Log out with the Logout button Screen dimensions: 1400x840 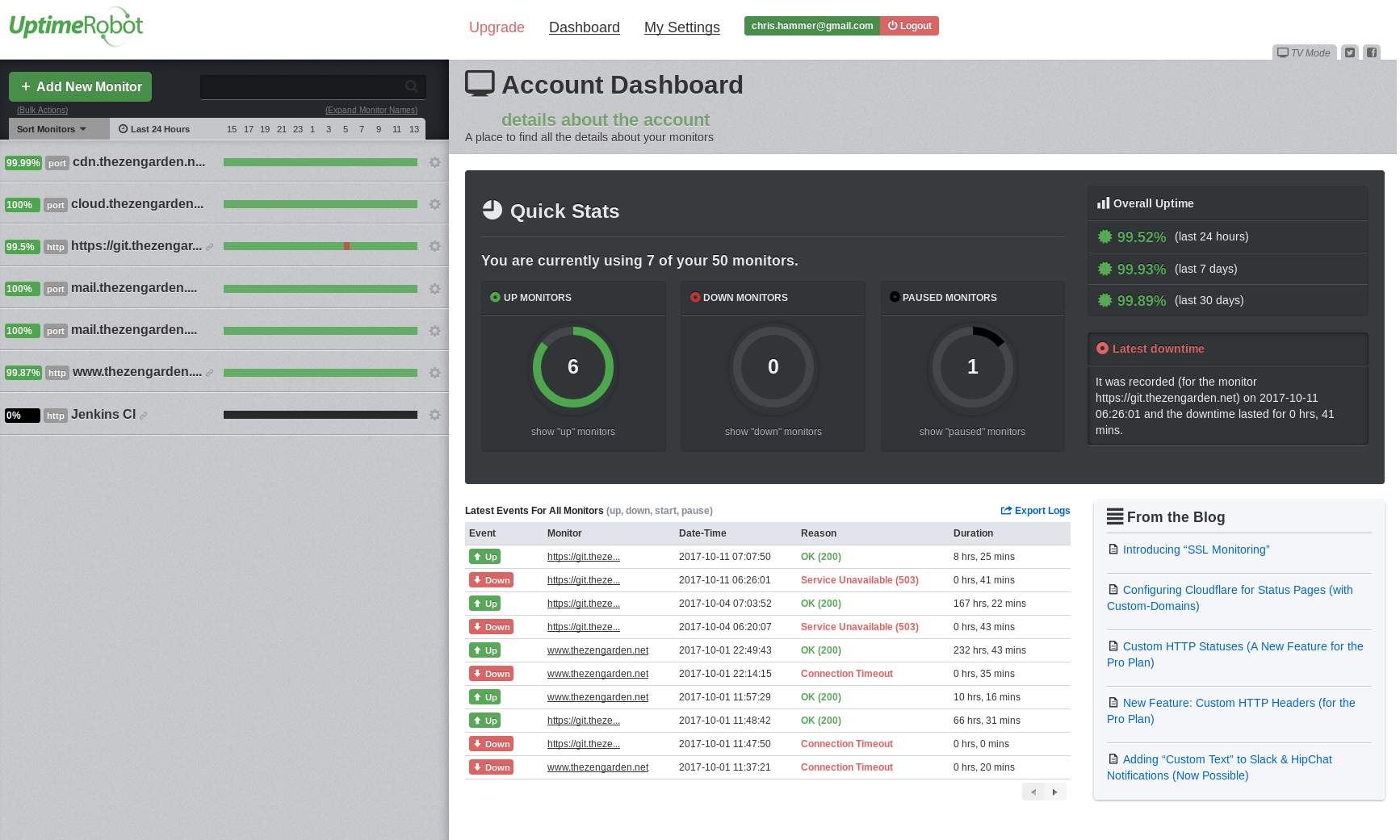pos(909,26)
